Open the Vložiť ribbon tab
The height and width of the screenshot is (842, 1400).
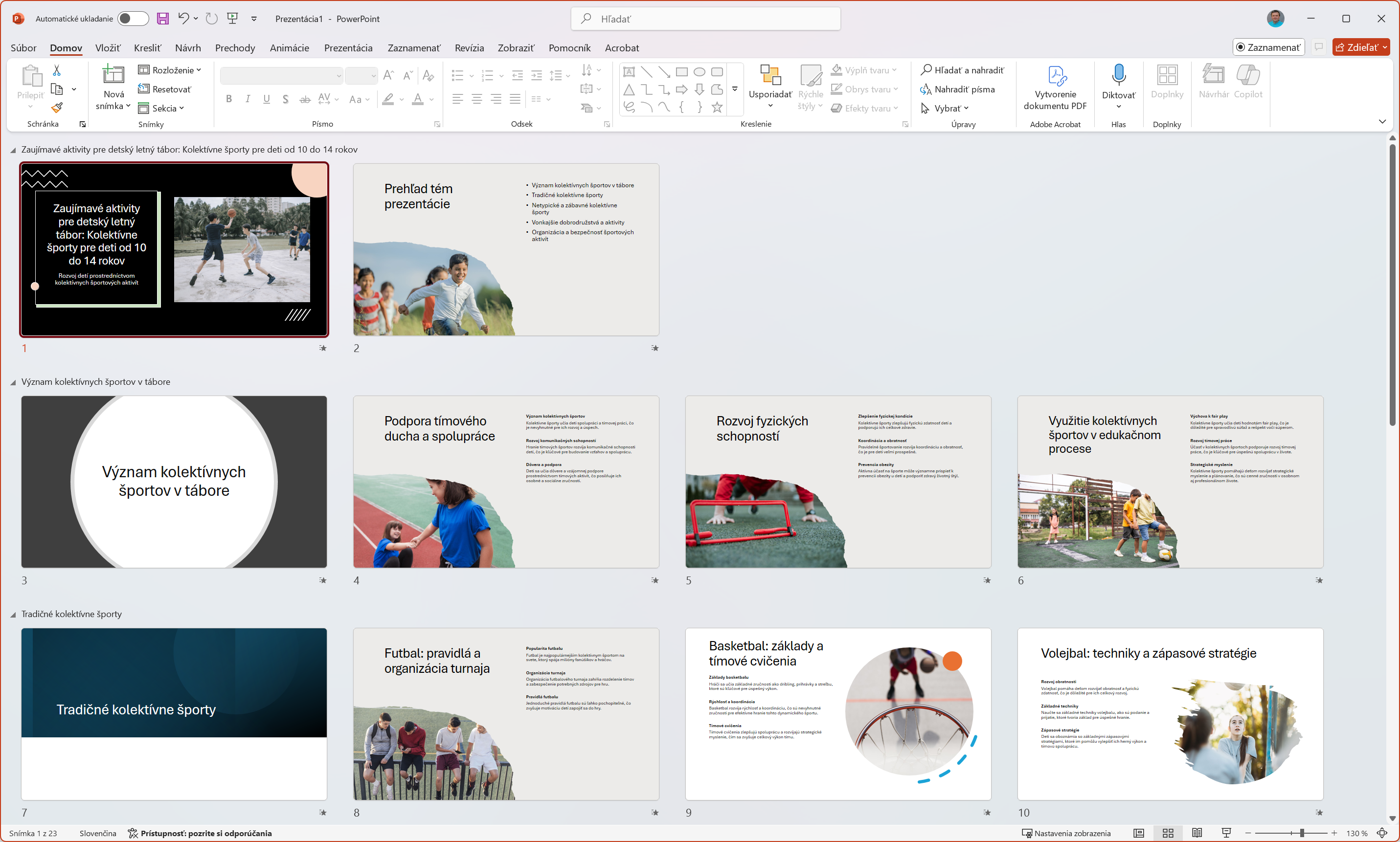[x=107, y=47]
